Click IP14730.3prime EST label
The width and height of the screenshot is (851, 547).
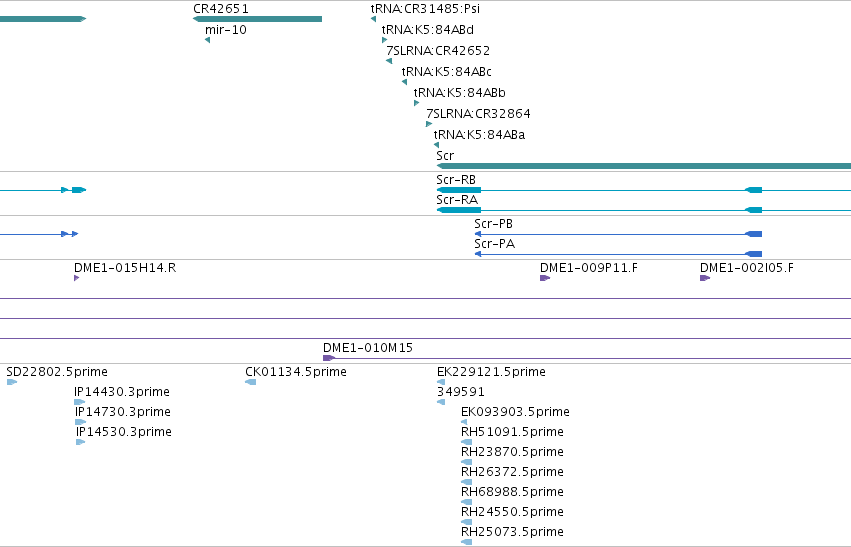(123, 412)
